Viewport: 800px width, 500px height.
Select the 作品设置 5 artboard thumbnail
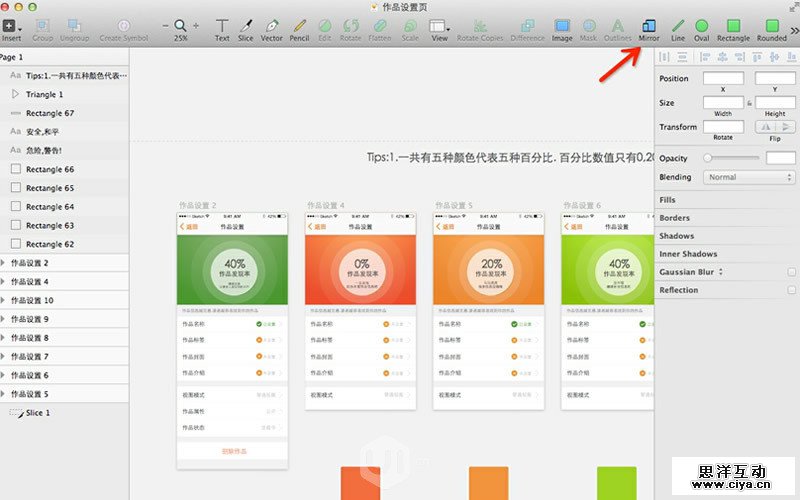coord(488,311)
